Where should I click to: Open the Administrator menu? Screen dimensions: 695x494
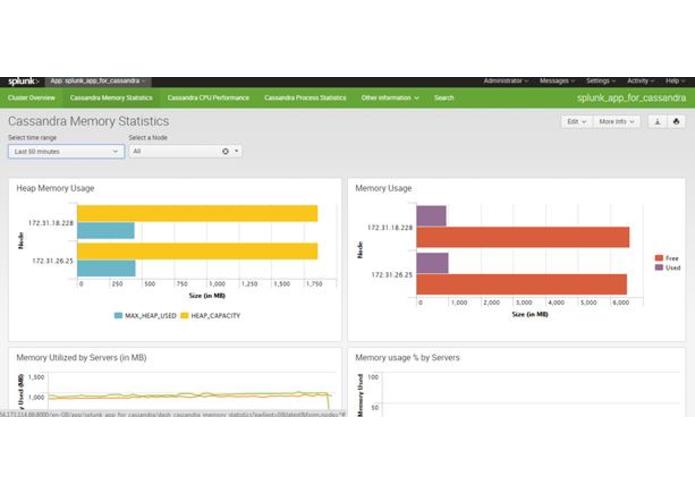[506, 81]
